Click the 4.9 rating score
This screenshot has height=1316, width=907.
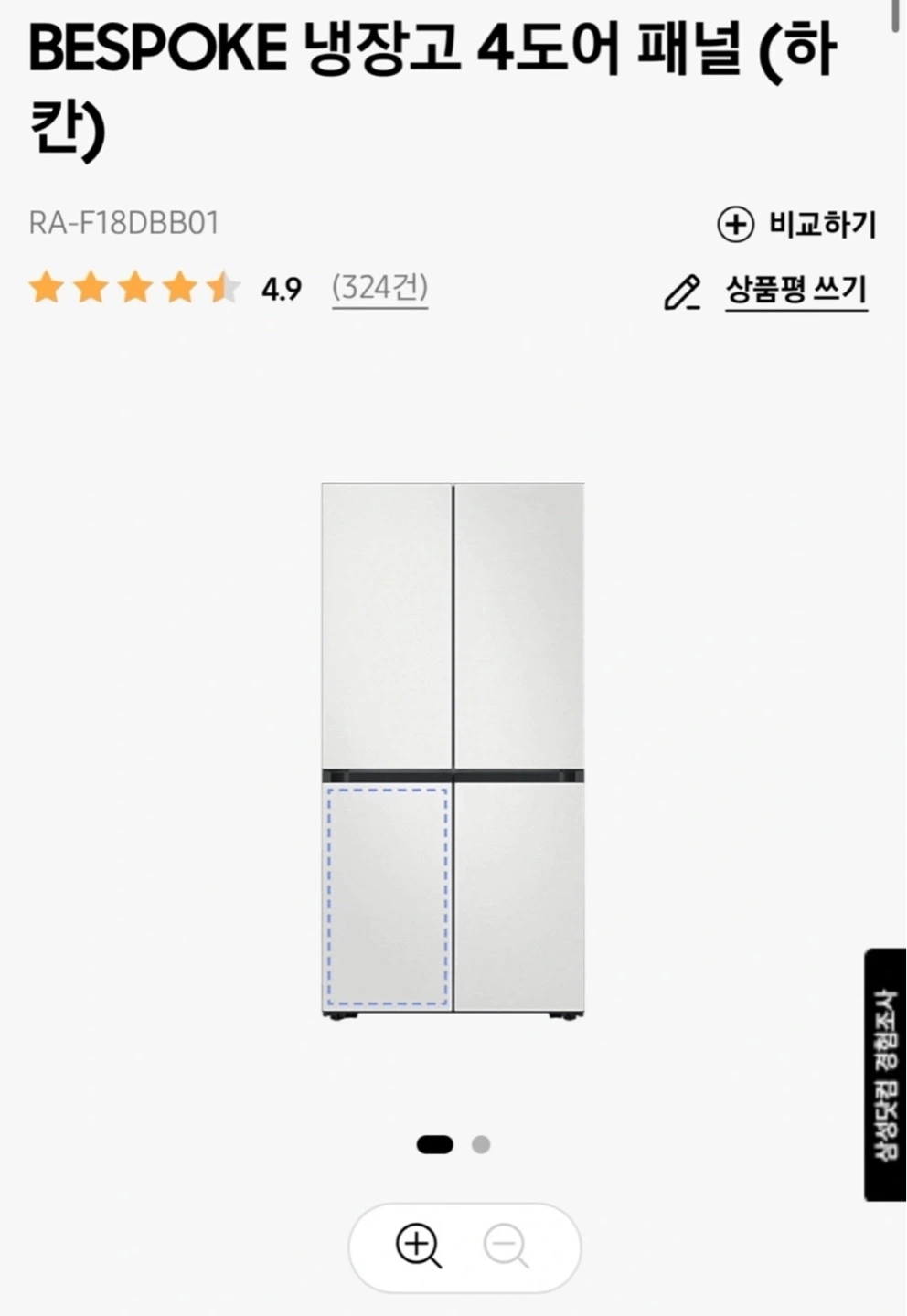click(281, 290)
